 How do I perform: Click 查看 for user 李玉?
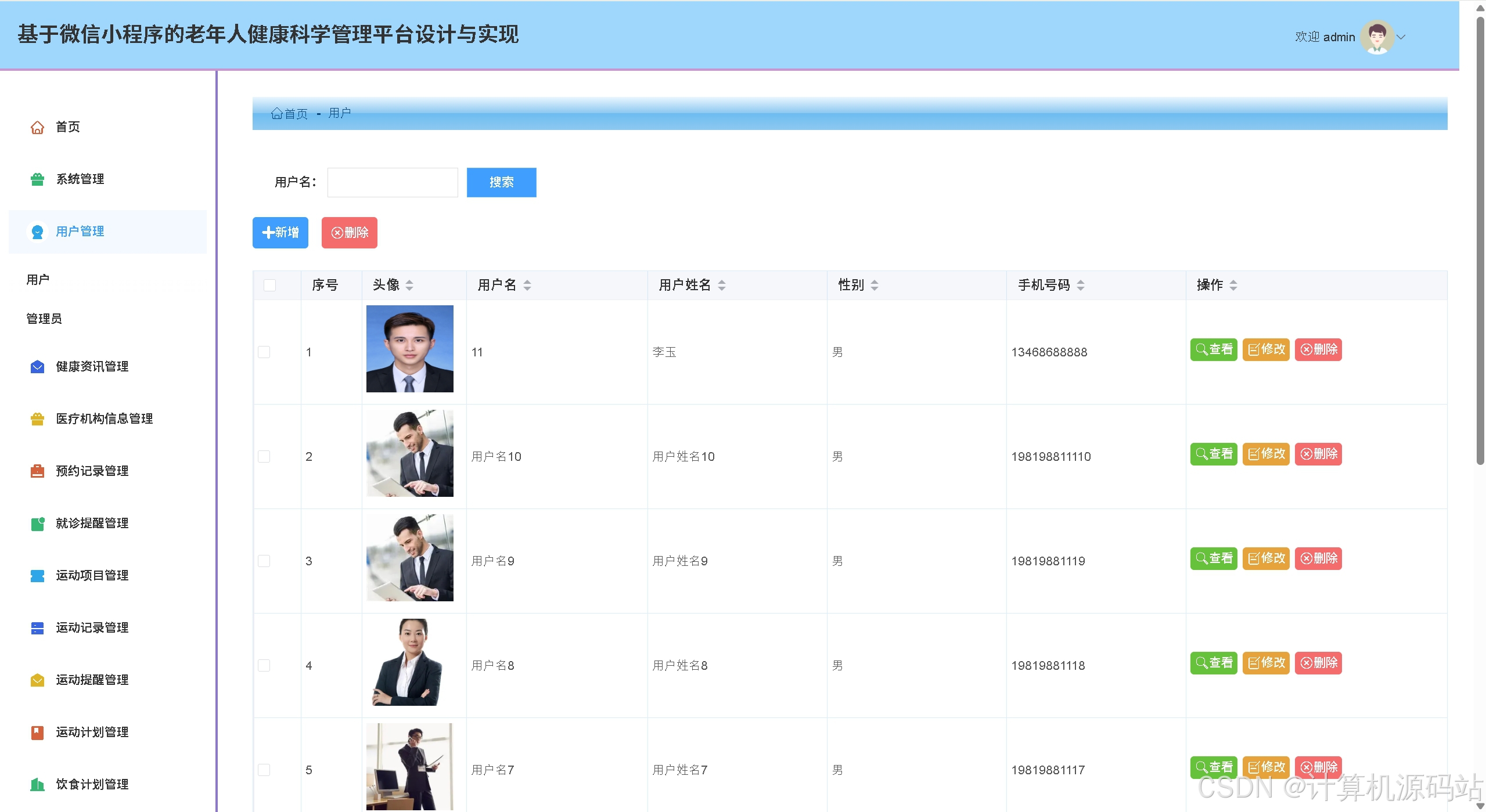(1214, 349)
